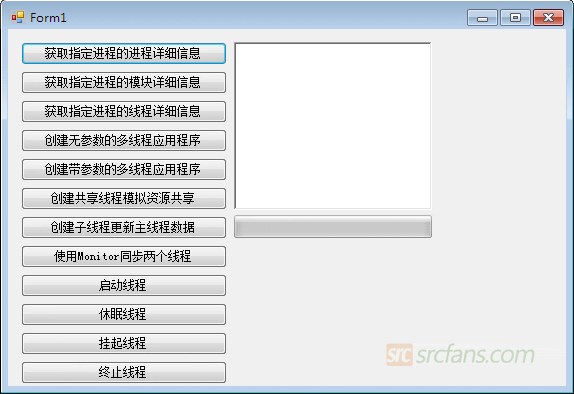Click 获取指定进程的模块详细信息 button
Screen dimensions: 574x394
click(124, 82)
